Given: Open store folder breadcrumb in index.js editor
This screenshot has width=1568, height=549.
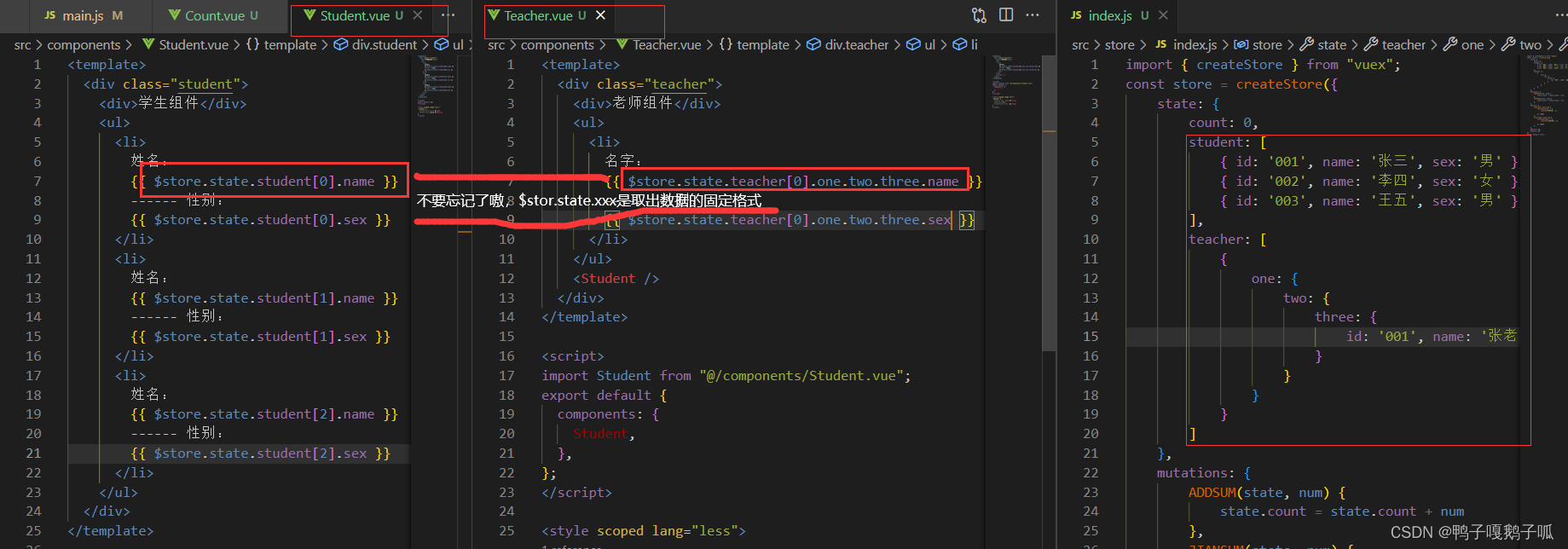Looking at the screenshot, I should [x=1120, y=45].
